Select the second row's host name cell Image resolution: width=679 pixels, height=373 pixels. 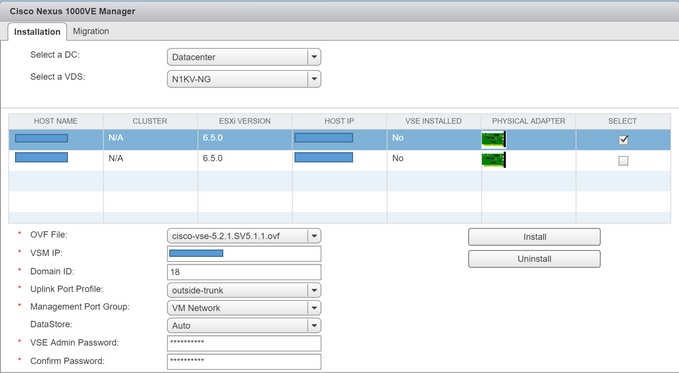click(56, 160)
